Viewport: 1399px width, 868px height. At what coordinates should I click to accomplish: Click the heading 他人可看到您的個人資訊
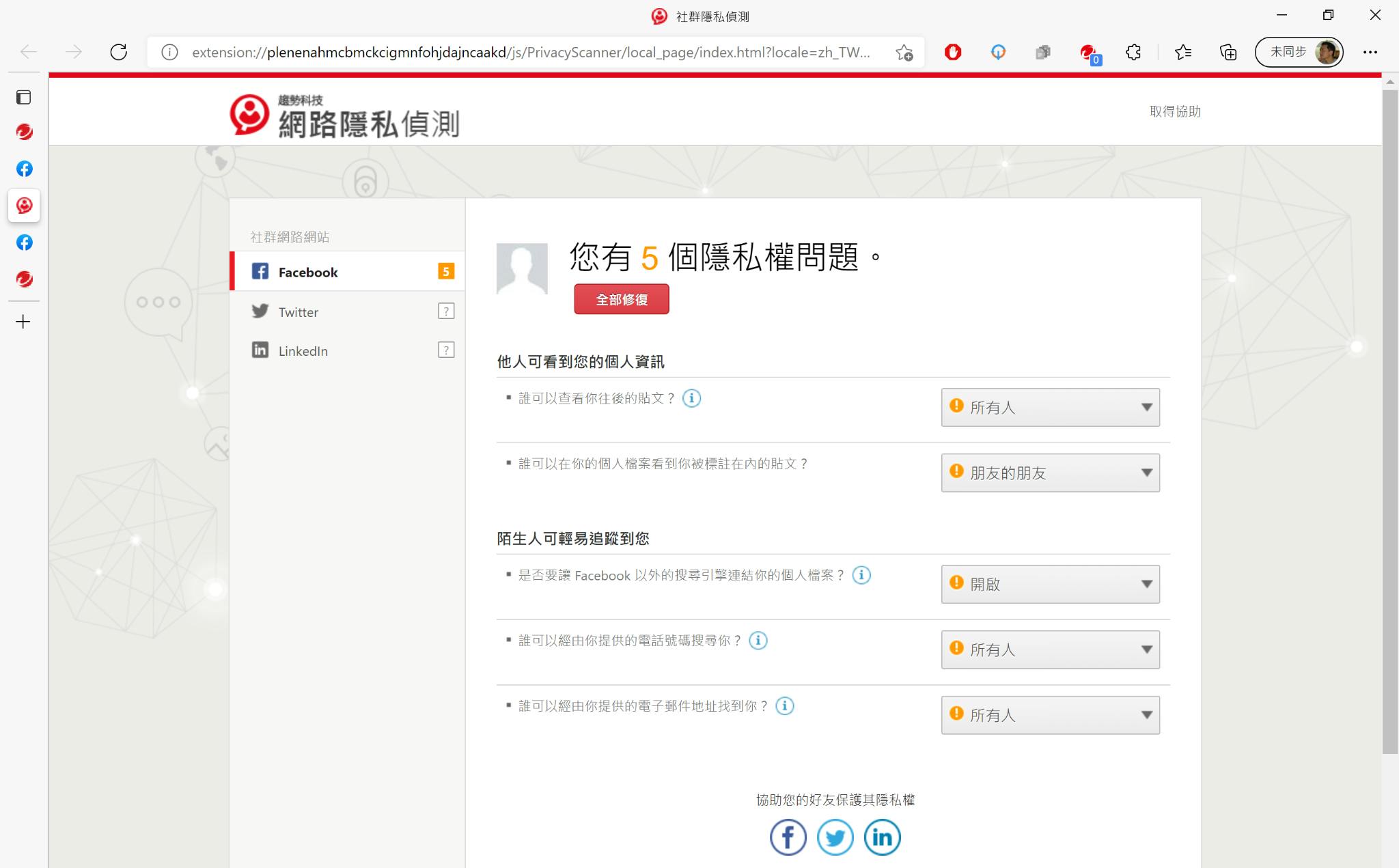tap(581, 362)
